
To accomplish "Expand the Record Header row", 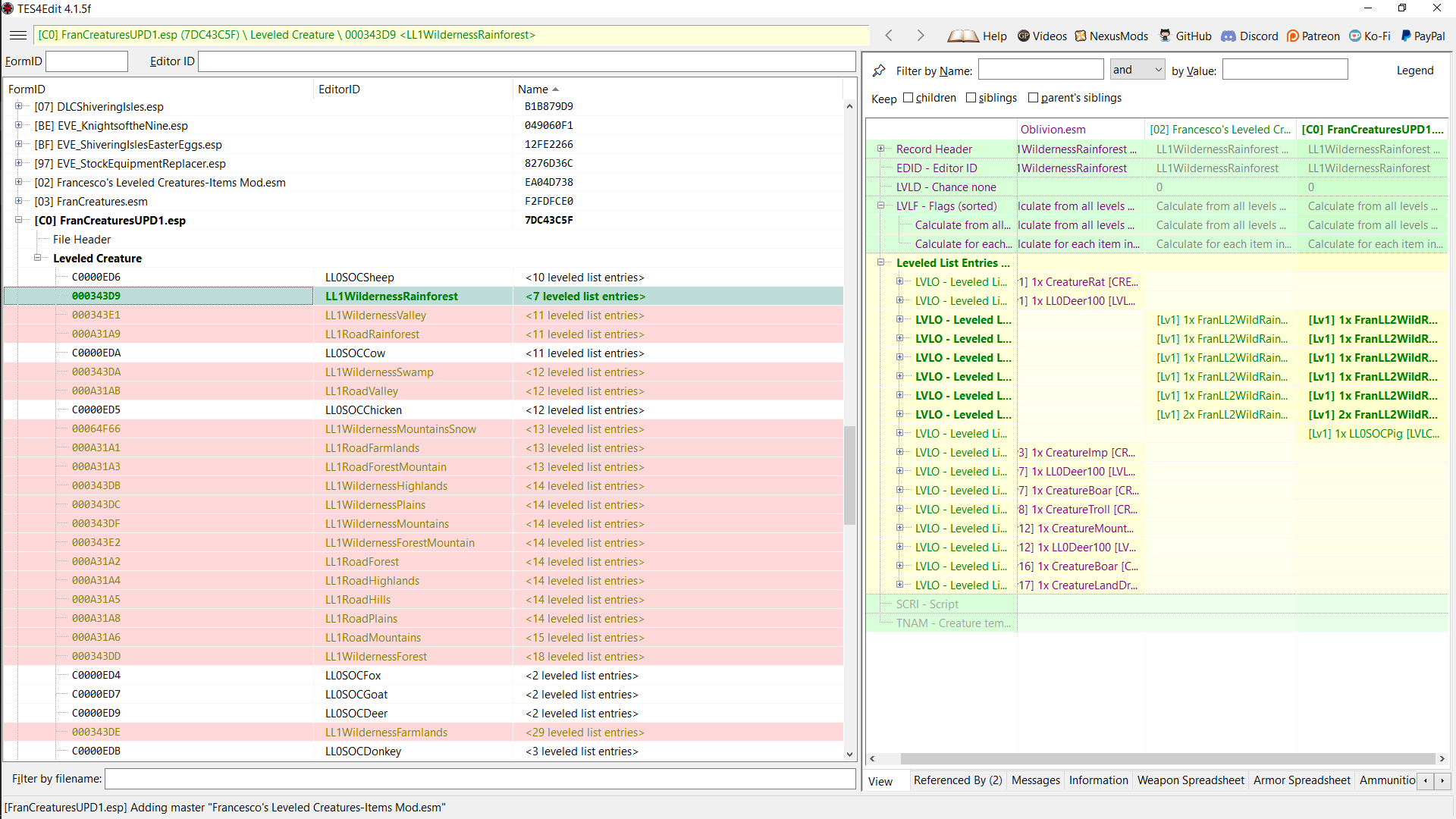I will coord(880,149).
